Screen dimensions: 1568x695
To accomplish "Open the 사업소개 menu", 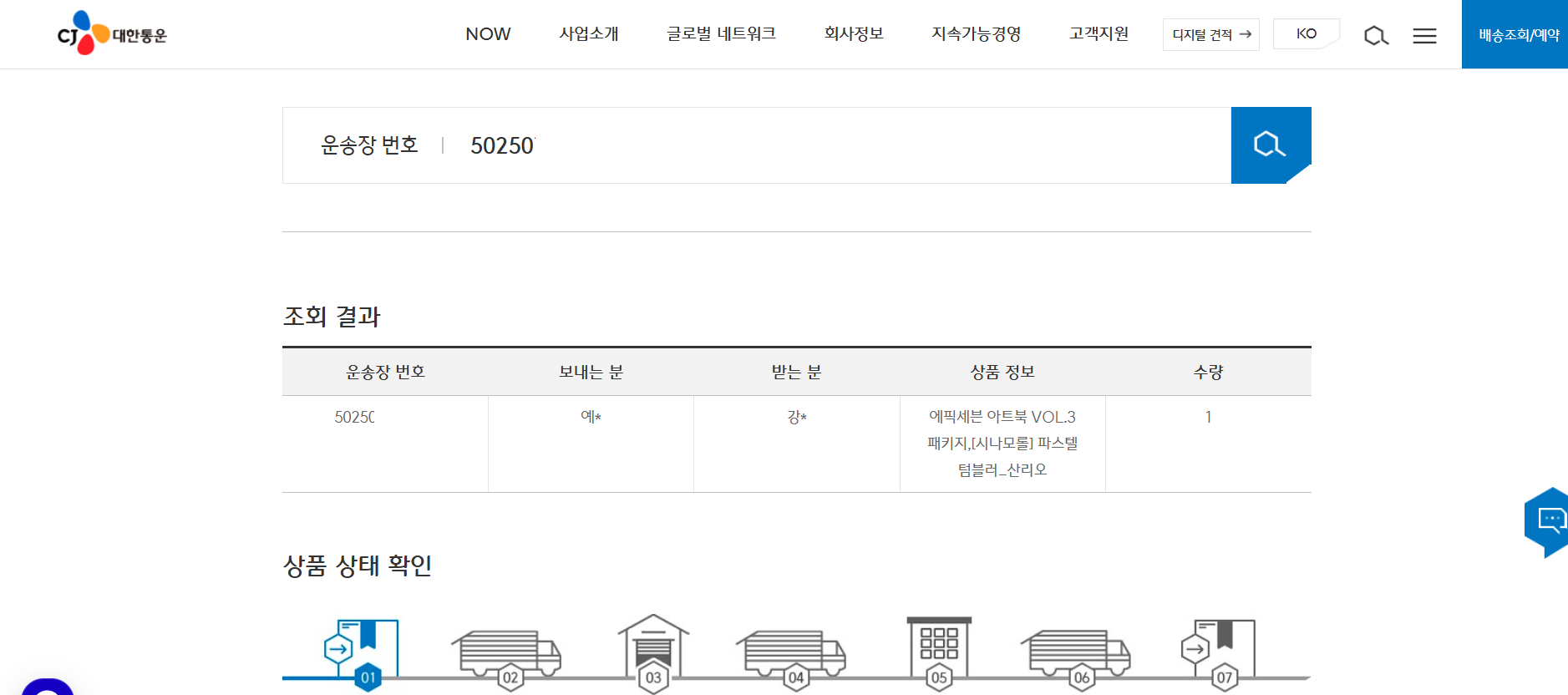I will [589, 34].
